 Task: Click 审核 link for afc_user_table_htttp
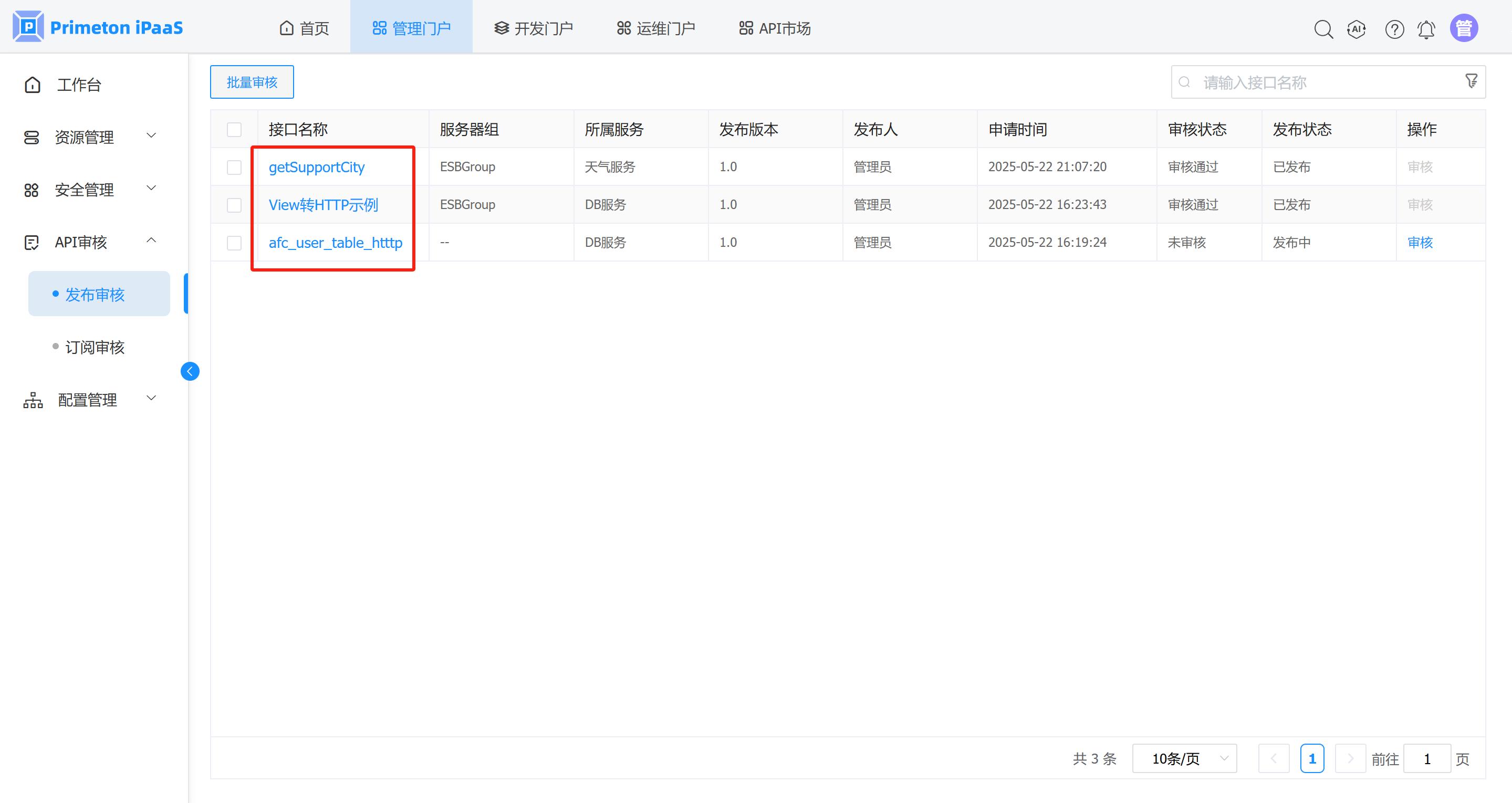tap(1420, 243)
